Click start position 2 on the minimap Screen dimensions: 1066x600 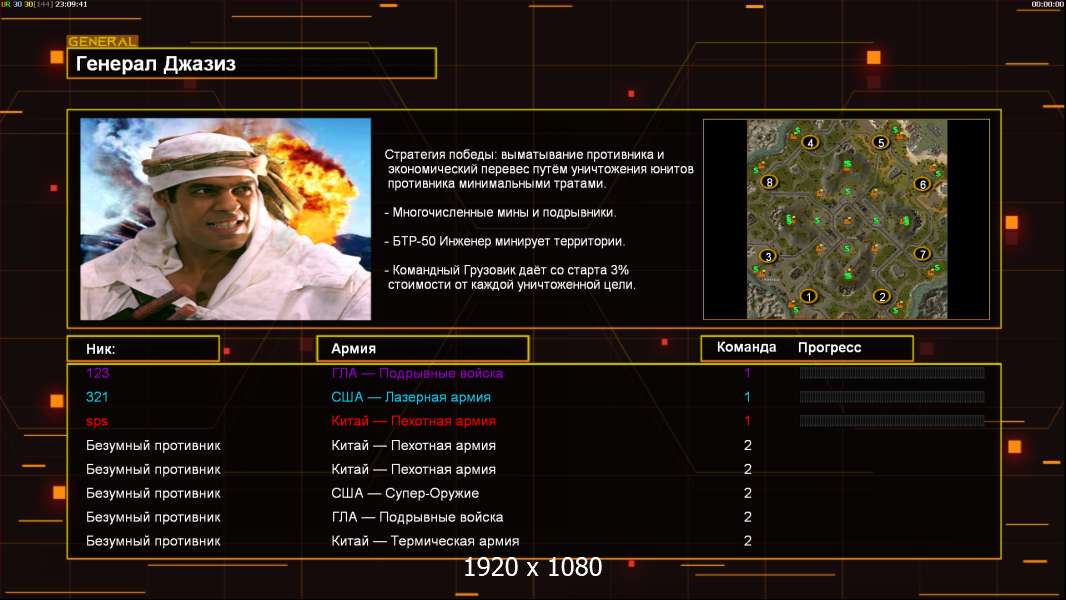pyautogui.click(x=881, y=296)
